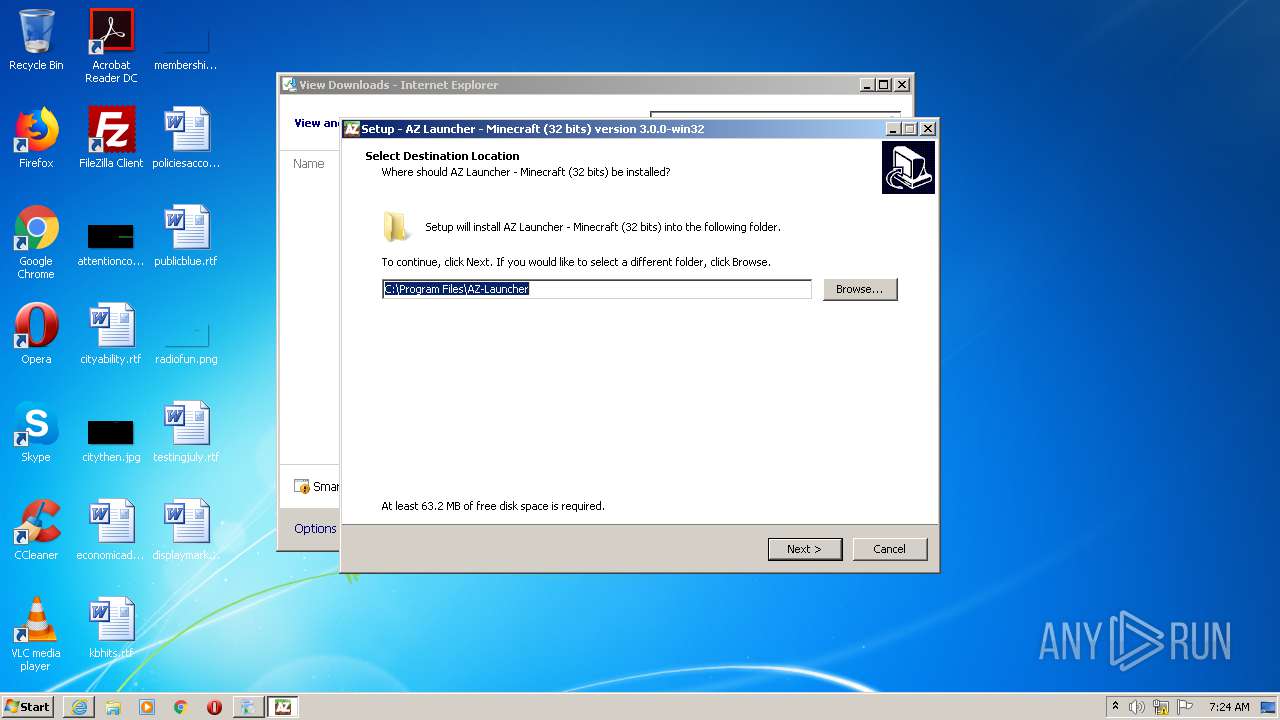Screen dimensions: 1280x720
Task: Select Opera desktop shortcut
Action: [x=36, y=334]
